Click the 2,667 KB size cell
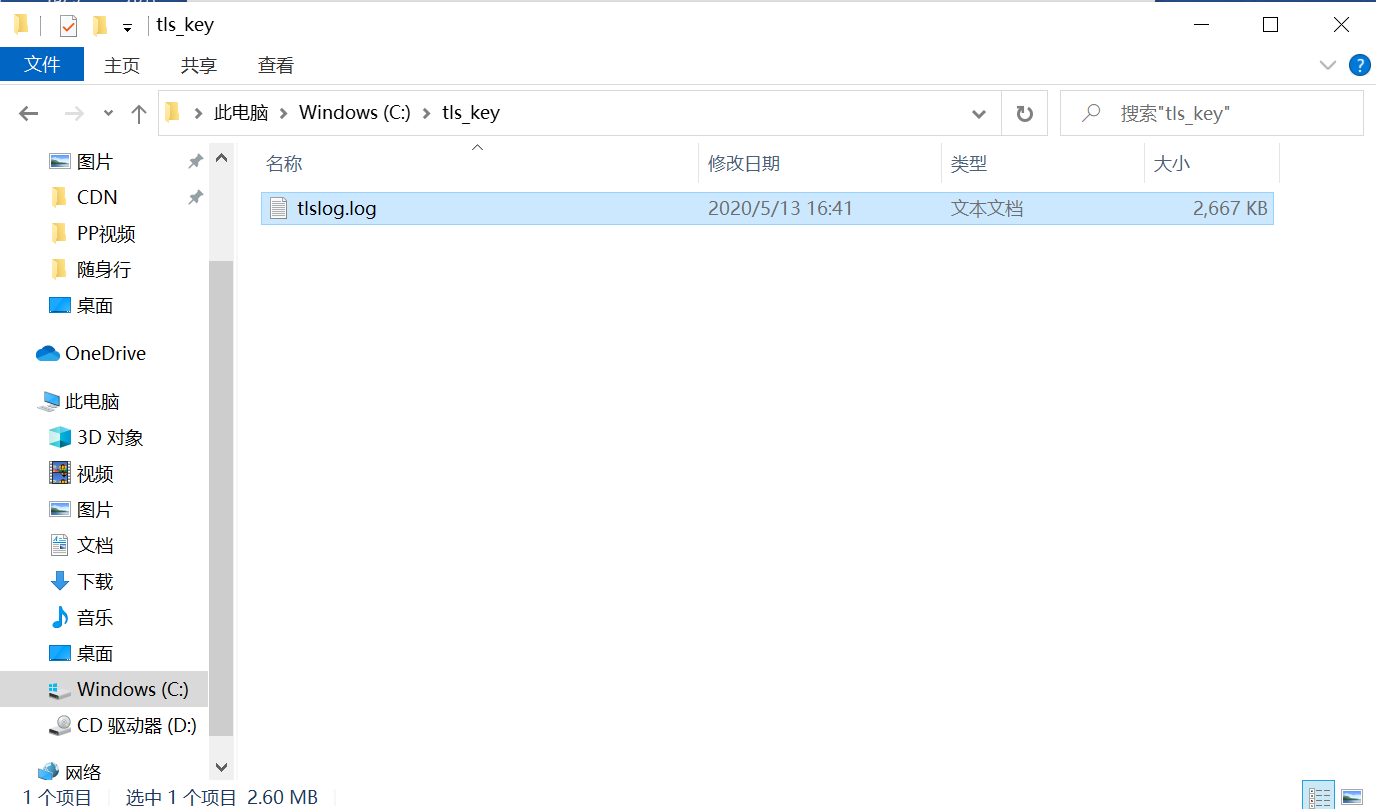The height and width of the screenshot is (809, 1376). (1230, 209)
